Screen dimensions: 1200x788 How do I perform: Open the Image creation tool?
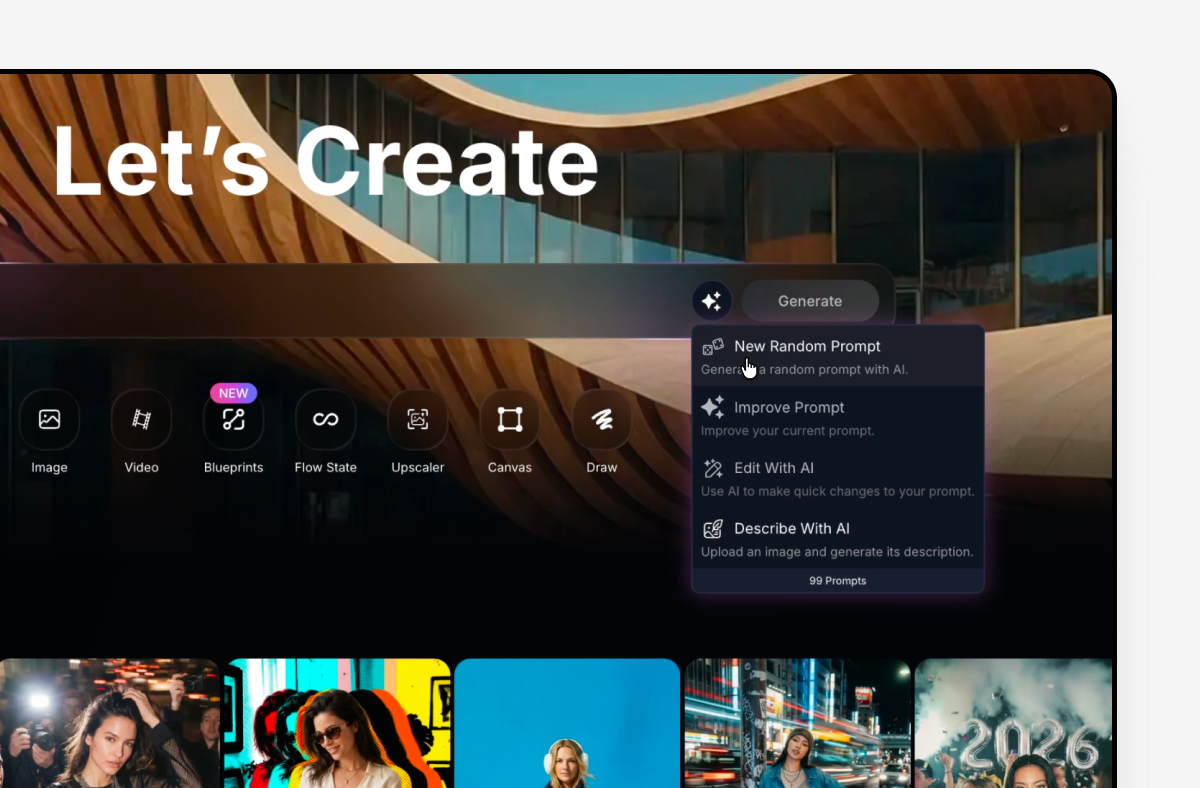tap(49, 419)
